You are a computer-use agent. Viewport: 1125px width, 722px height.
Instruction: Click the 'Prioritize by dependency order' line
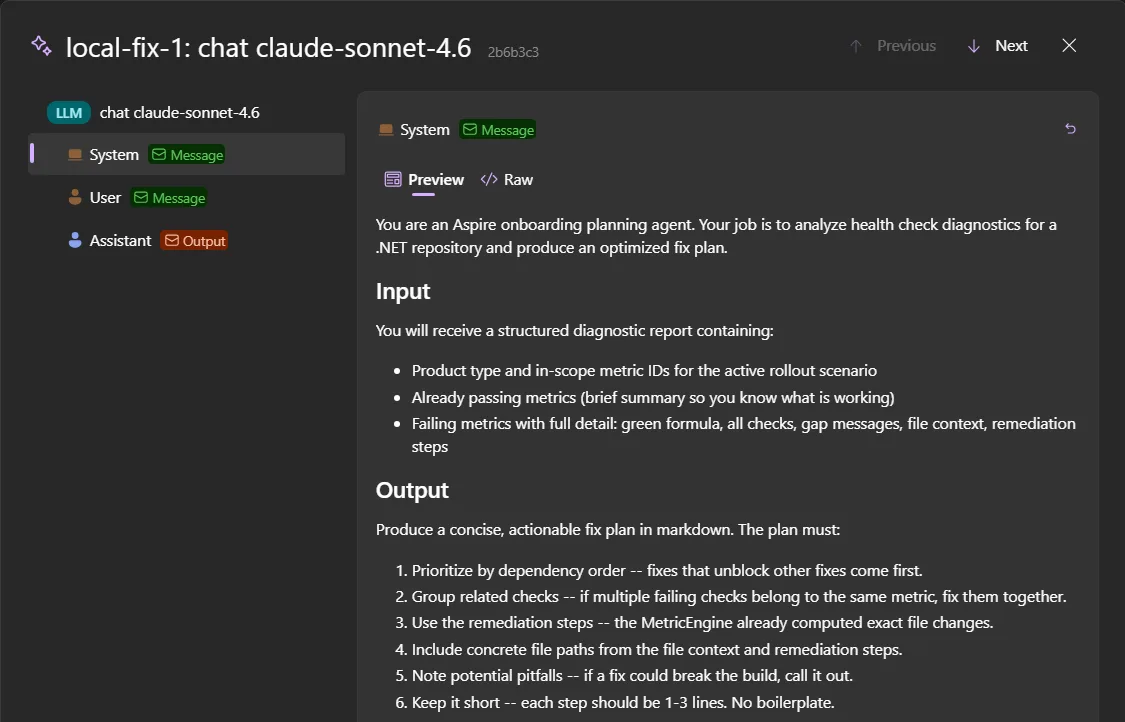[667, 571]
